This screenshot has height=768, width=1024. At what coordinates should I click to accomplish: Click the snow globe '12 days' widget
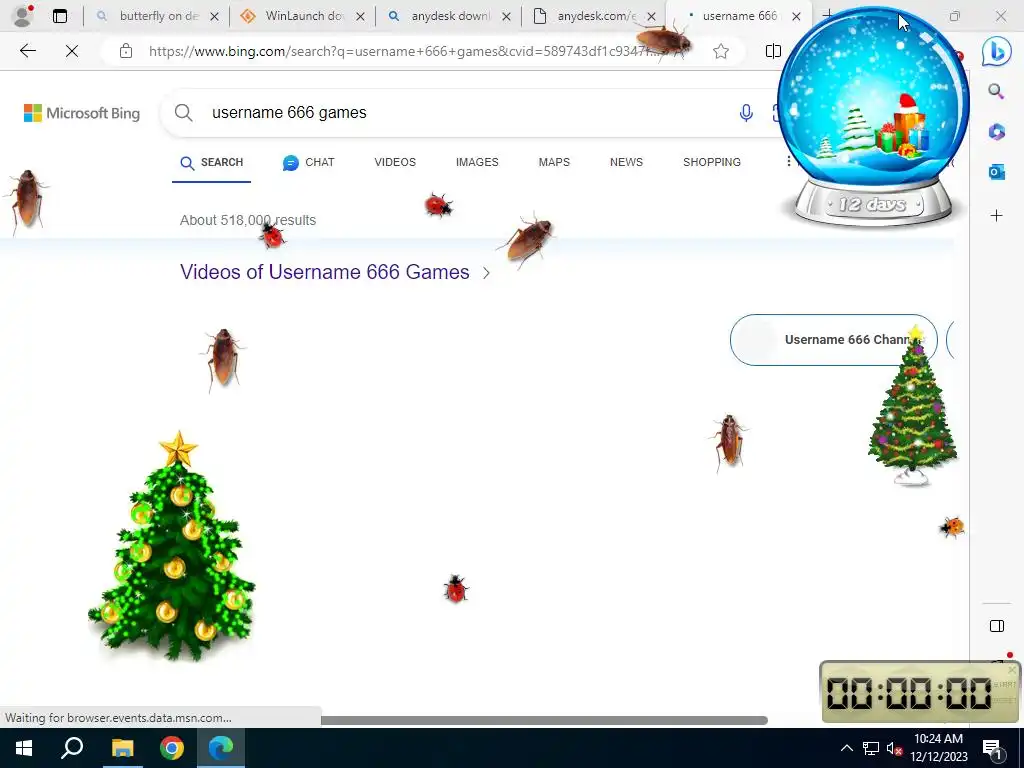click(x=873, y=118)
